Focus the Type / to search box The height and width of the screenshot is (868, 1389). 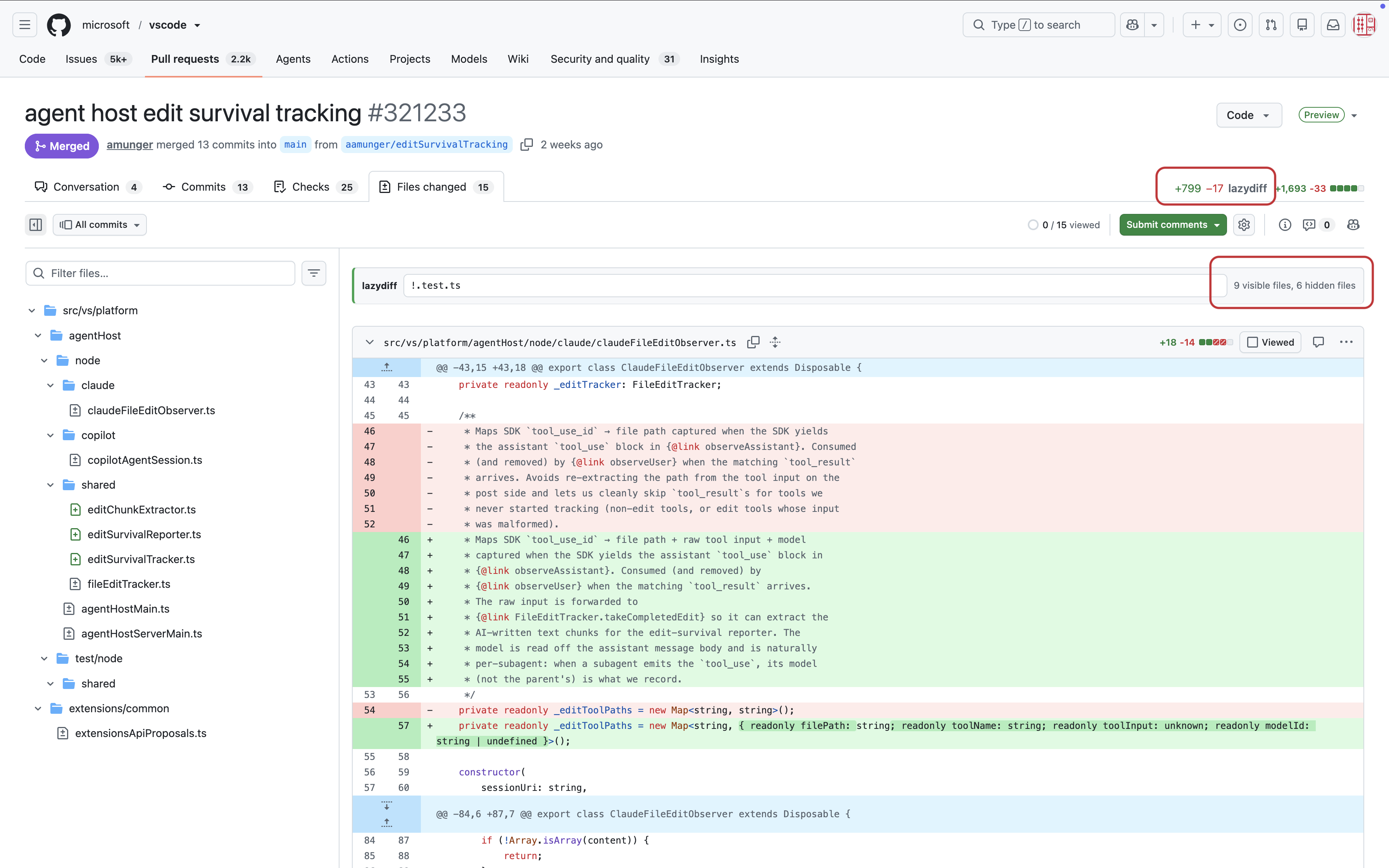pos(1038,25)
